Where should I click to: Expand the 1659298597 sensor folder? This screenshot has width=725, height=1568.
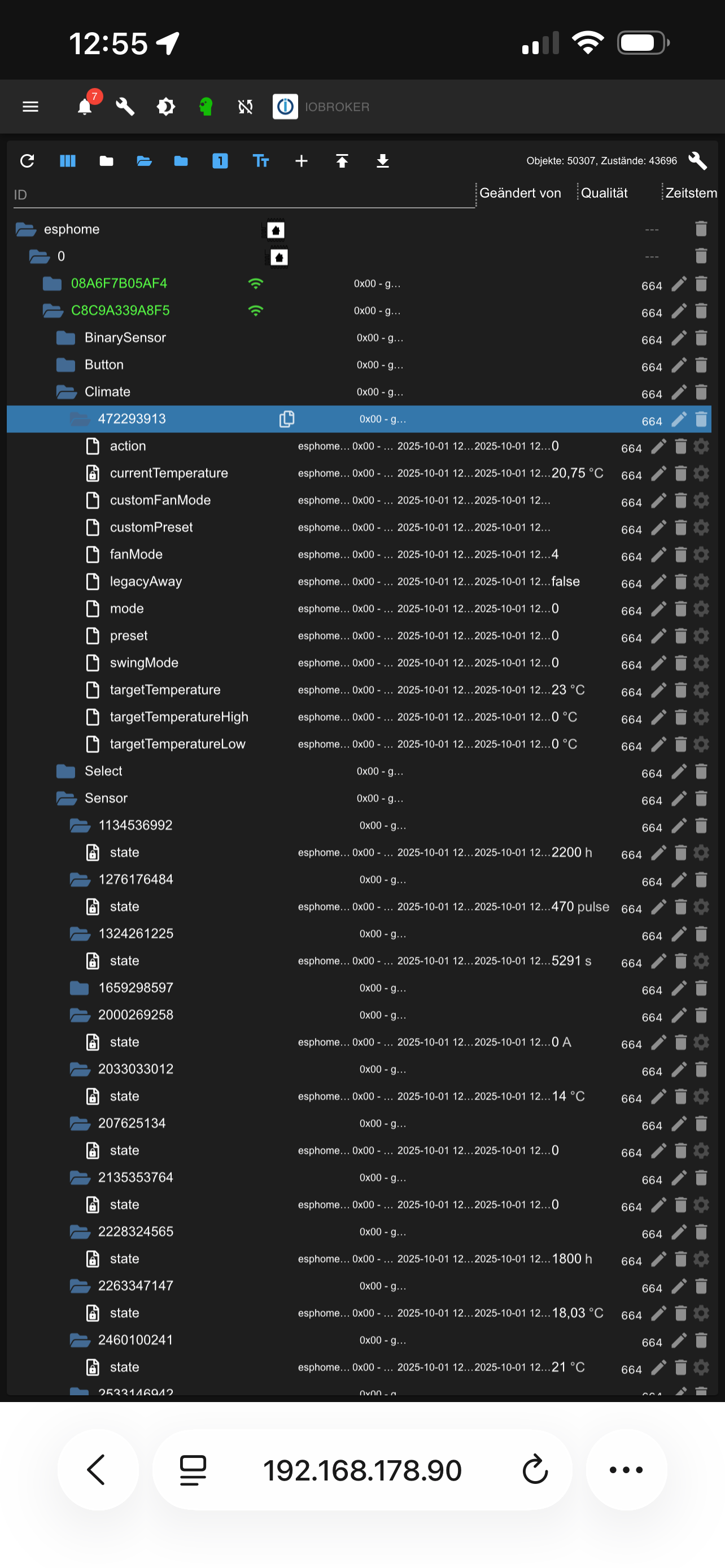tap(79, 988)
